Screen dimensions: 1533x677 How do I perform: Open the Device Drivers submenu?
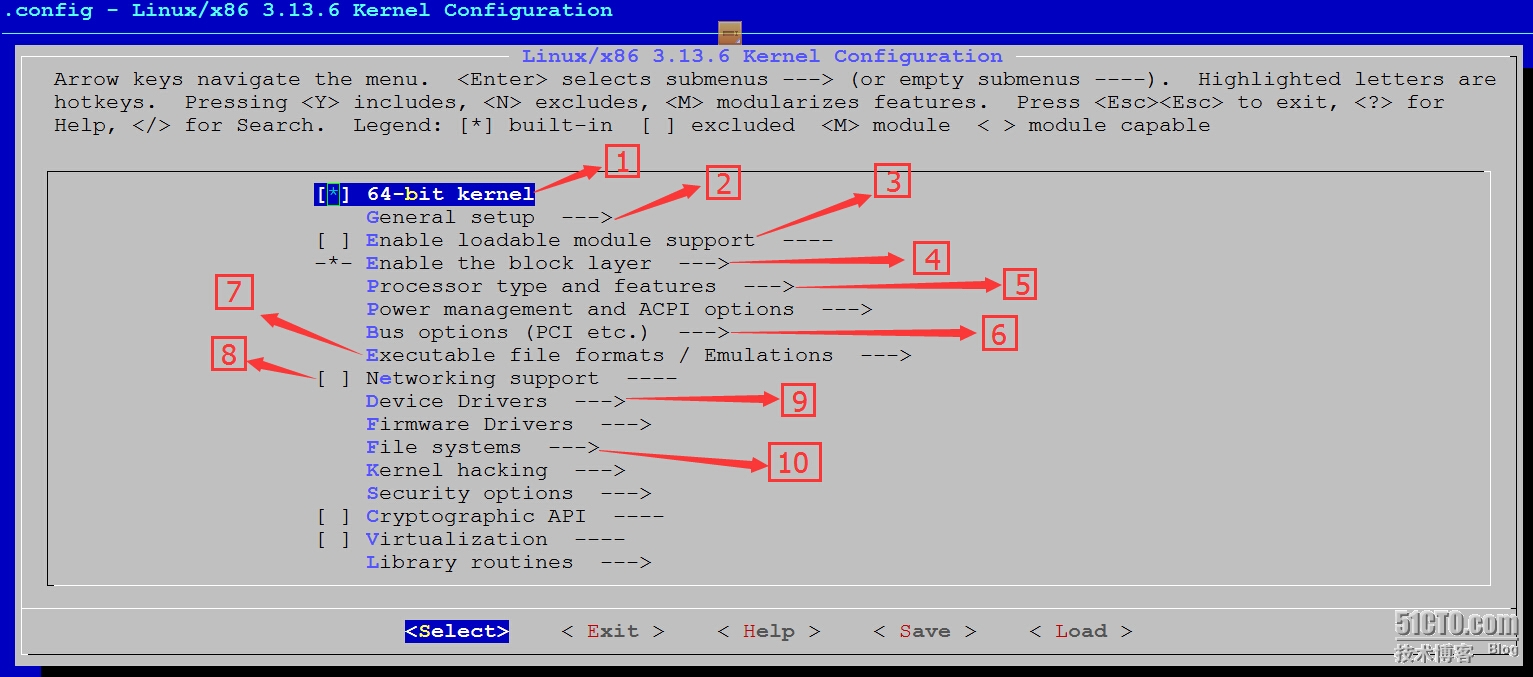pyautogui.click(x=495, y=401)
